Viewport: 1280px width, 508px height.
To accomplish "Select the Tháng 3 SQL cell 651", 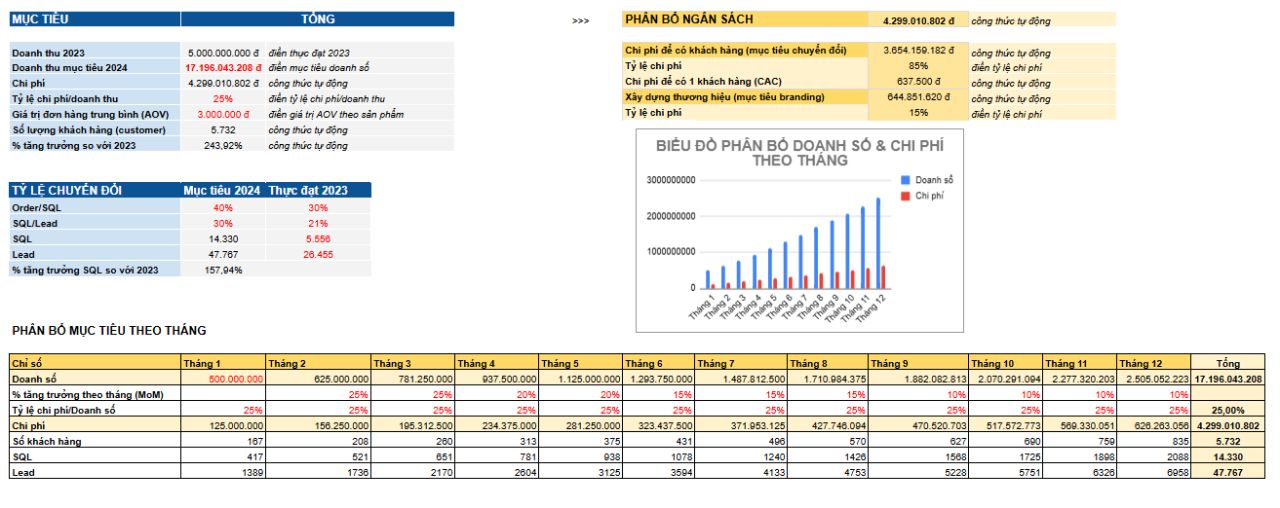I will click(412, 456).
